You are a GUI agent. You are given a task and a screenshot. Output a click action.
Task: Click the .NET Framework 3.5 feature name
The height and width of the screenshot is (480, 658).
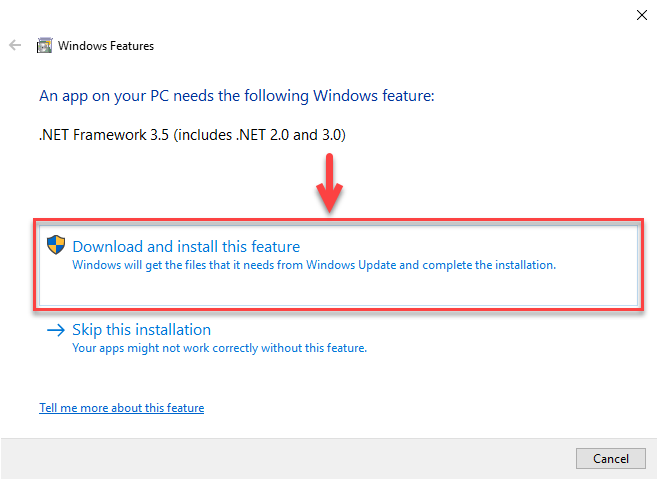(192, 135)
